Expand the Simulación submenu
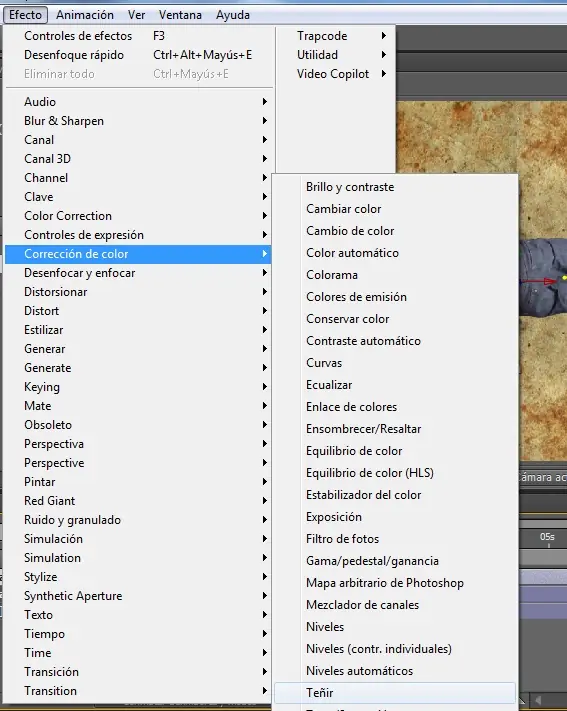Image resolution: width=567 pixels, height=711 pixels. click(138, 539)
